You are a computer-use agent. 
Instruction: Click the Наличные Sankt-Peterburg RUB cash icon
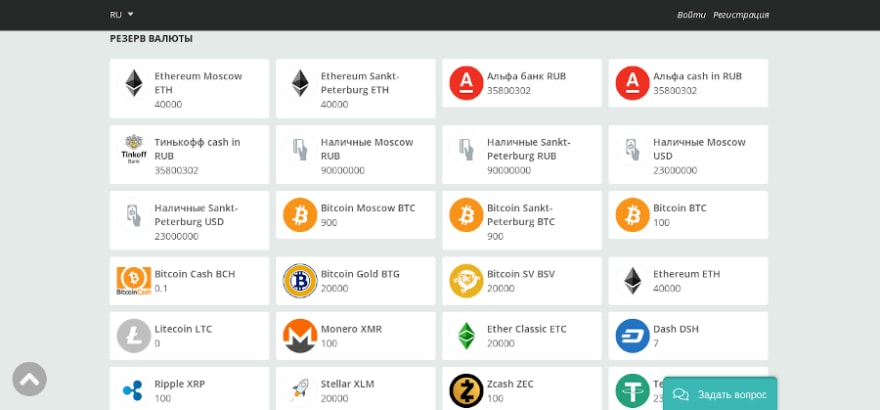pyautogui.click(x=466, y=149)
